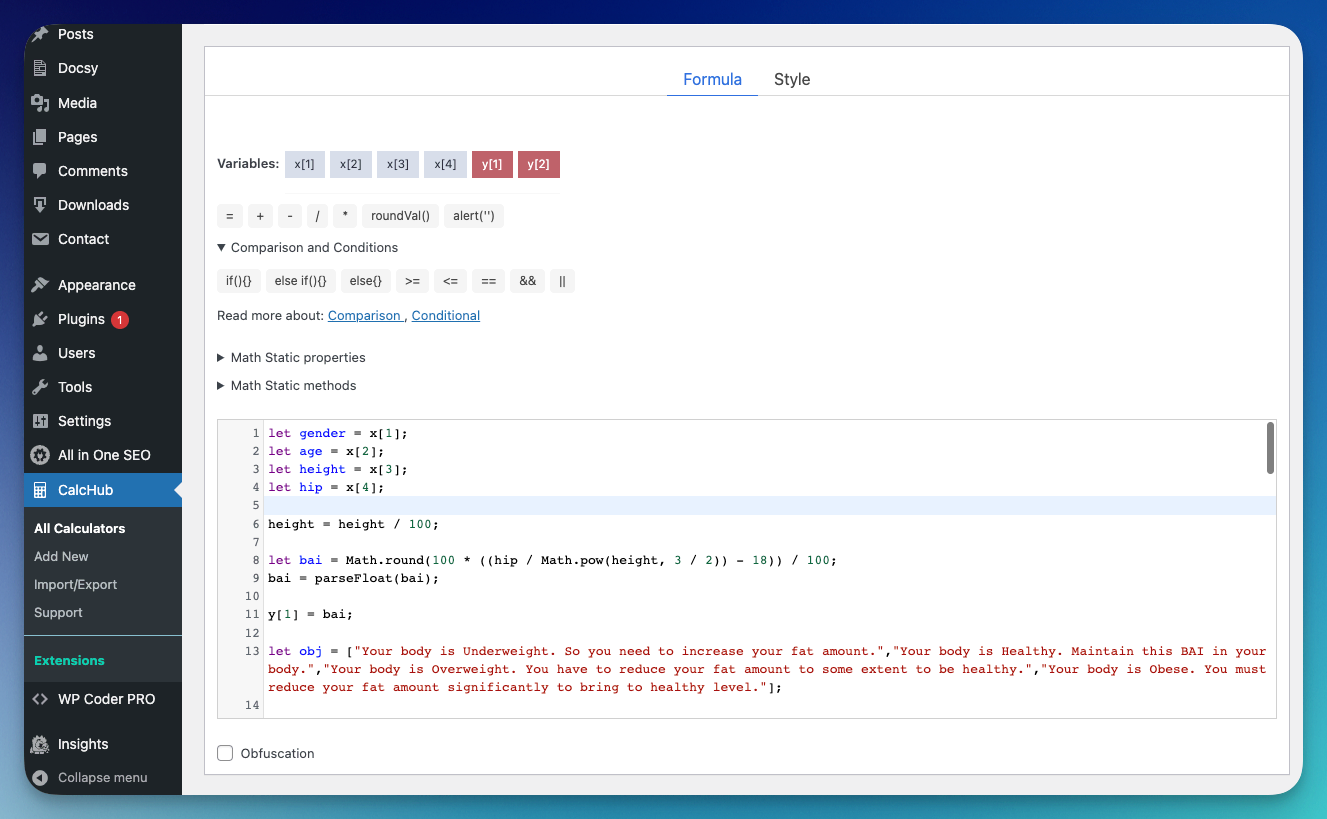Click the Plugins plug icon
Viewport: 1327px width, 819px height.
click(x=40, y=319)
